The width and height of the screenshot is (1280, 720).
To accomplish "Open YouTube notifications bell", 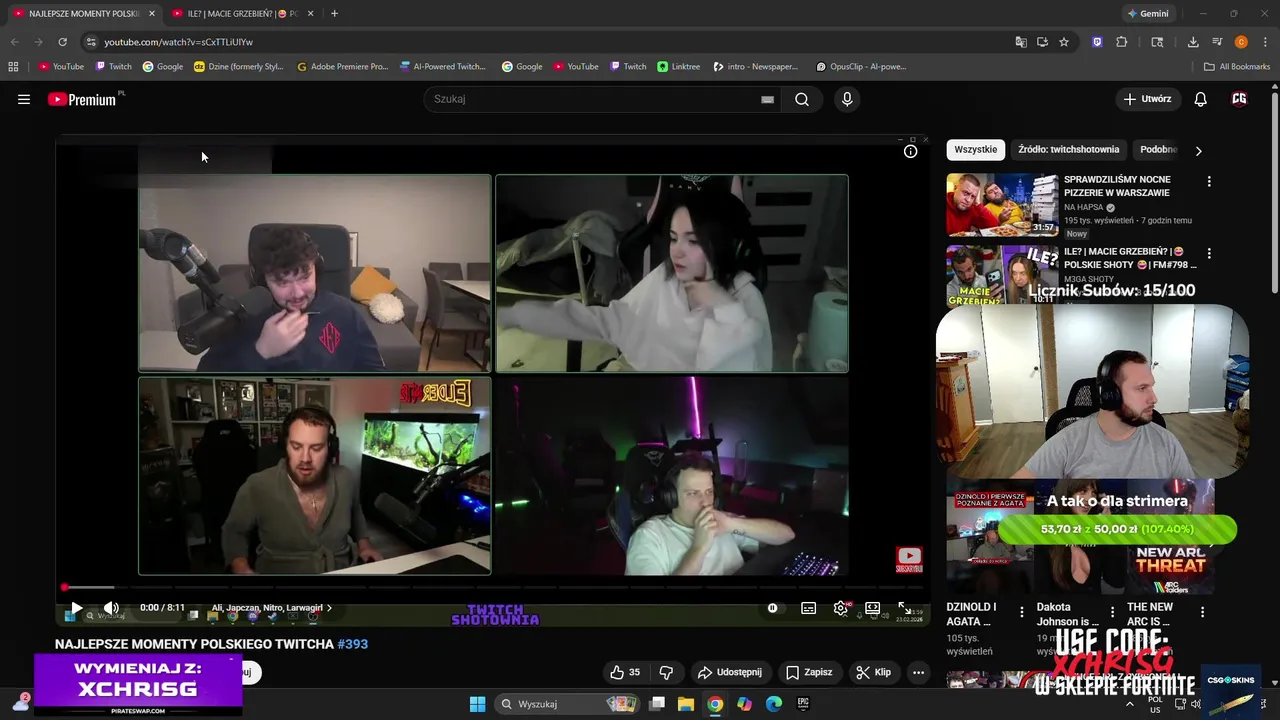I will pyautogui.click(x=1201, y=99).
